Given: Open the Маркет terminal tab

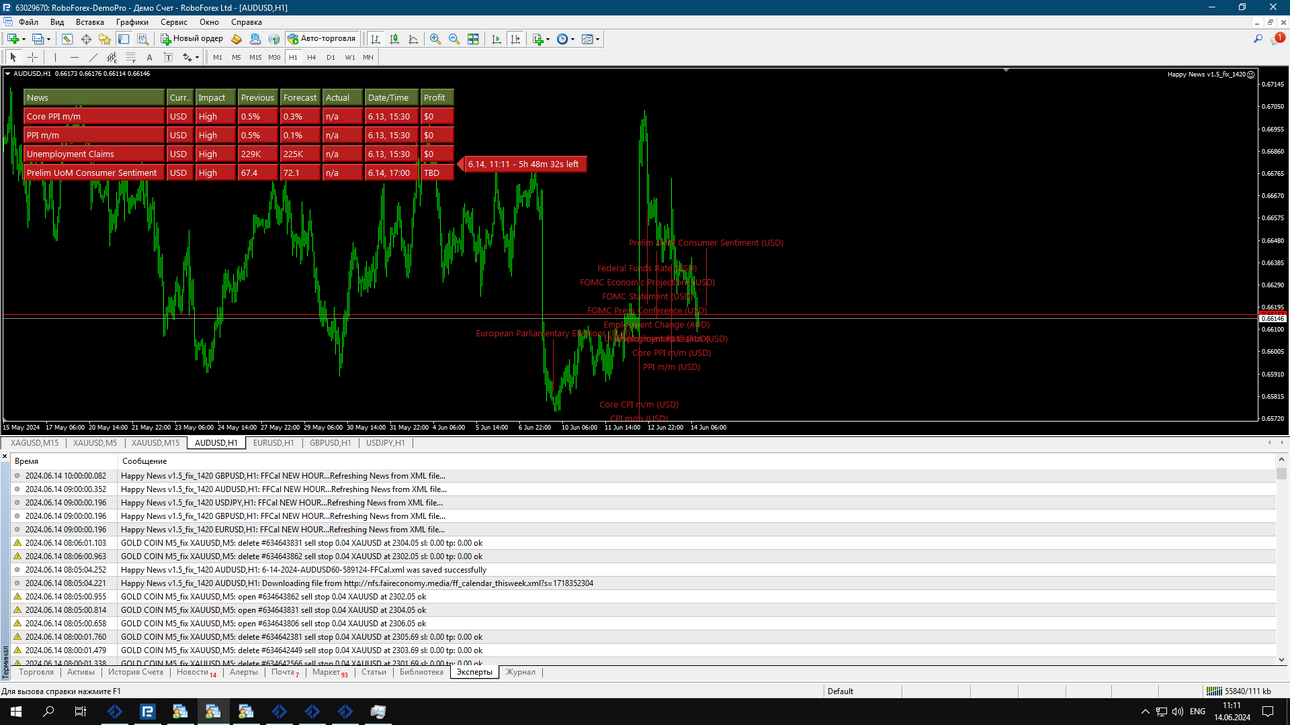Looking at the screenshot, I should 329,672.
